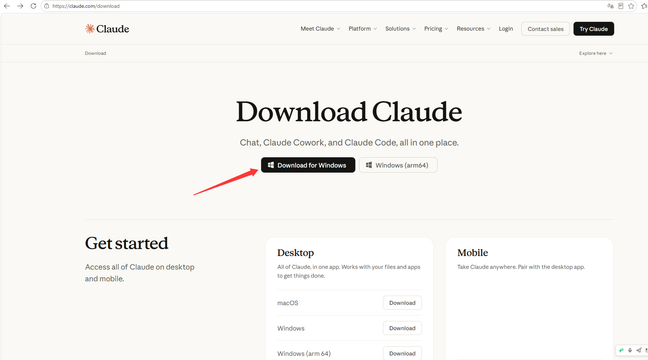Download the macOS desktop app
This screenshot has width=648, height=360.
[x=402, y=303]
